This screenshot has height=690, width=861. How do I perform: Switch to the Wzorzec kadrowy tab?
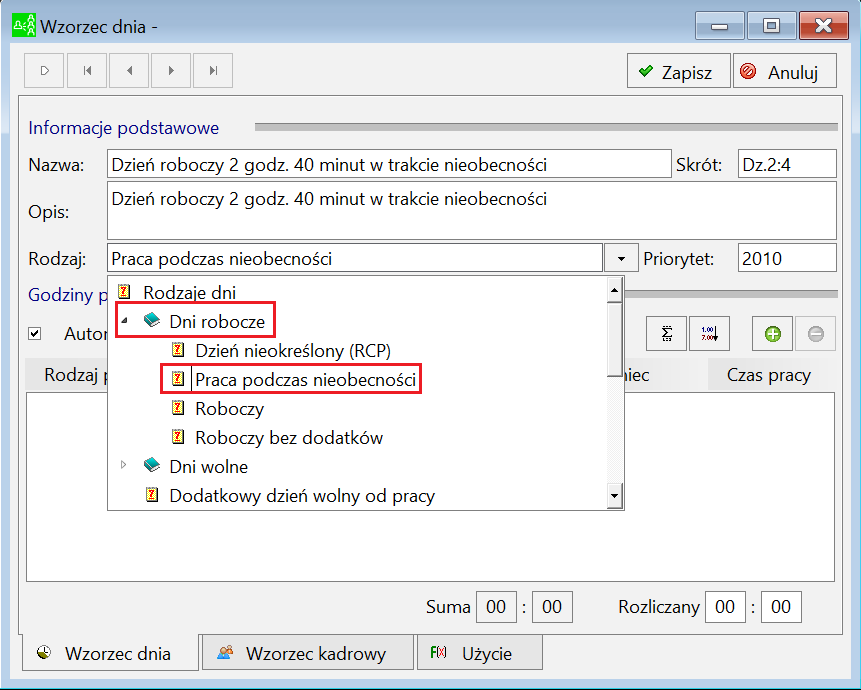pyautogui.click(x=308, y=653)
